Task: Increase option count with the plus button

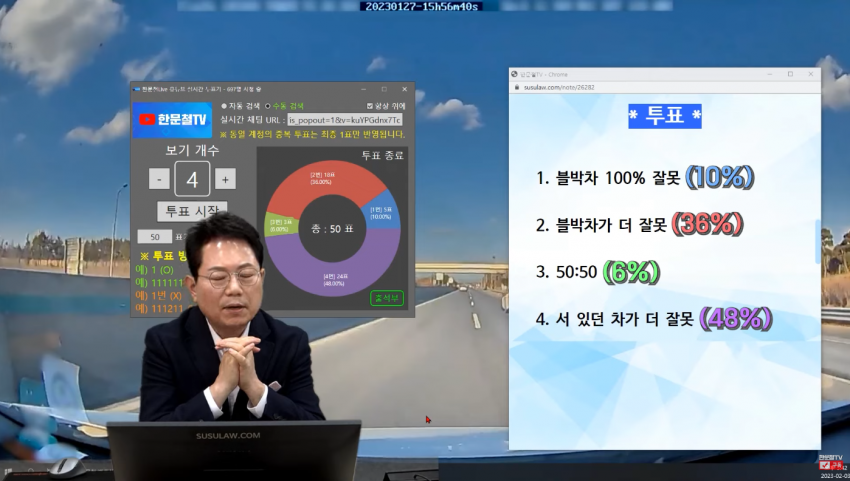Action: pyautogui.click(x=225, y=179)
